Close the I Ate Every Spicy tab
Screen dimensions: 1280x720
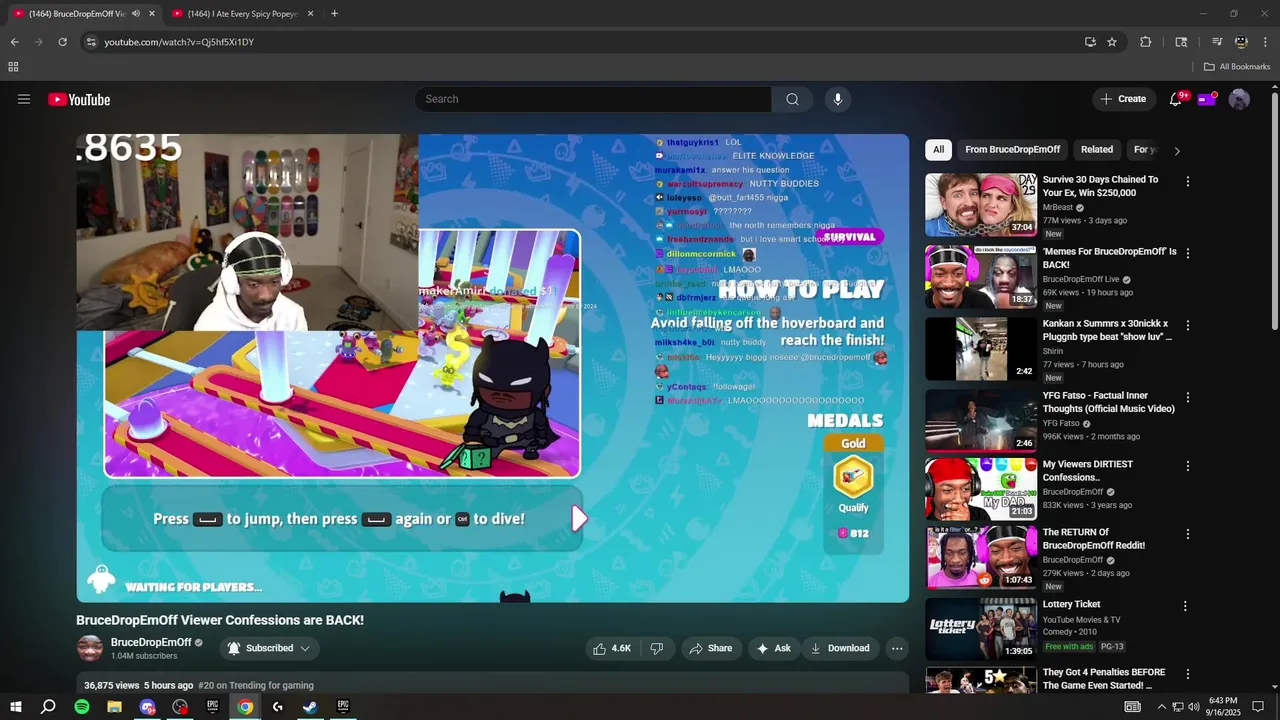310,14
